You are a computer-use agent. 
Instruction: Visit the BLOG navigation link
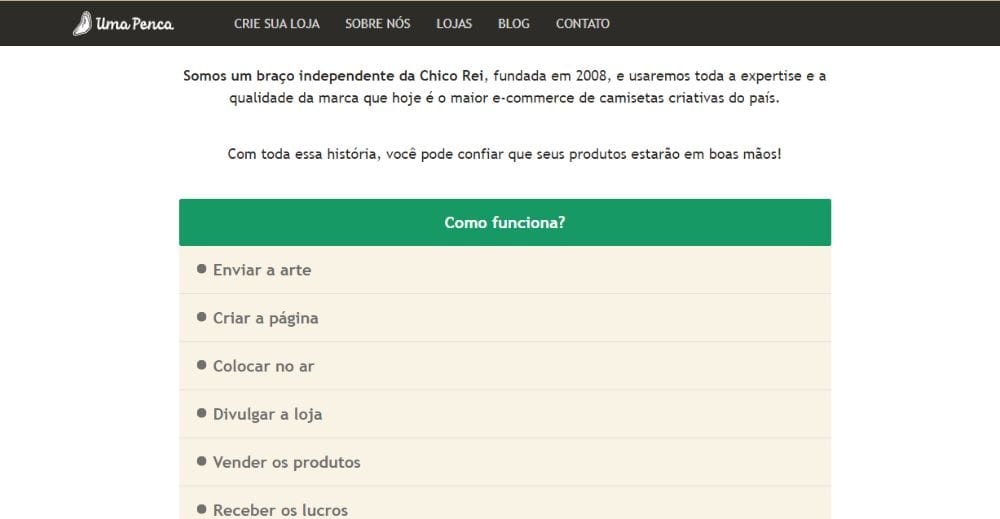click(513, 23)
